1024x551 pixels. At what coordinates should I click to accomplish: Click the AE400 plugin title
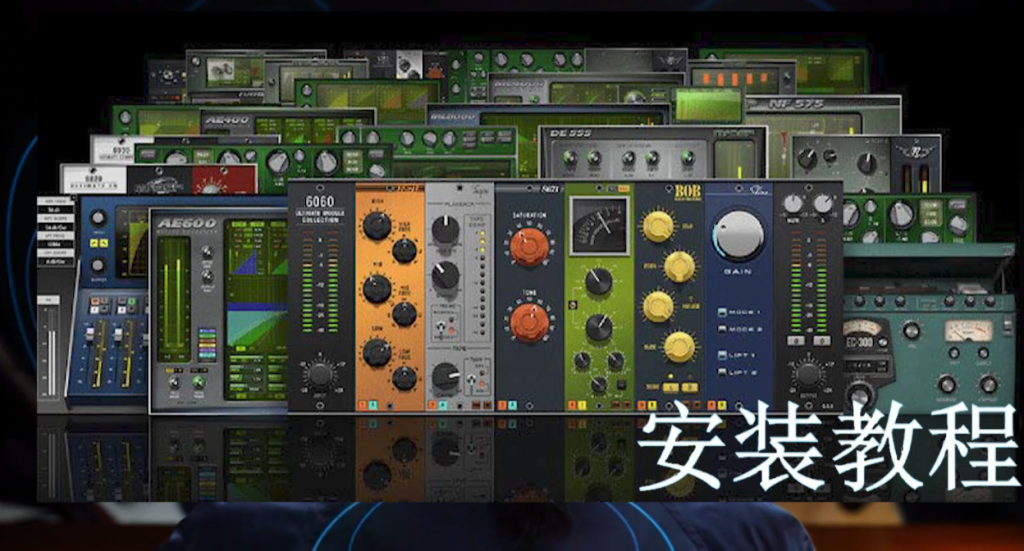[x=228, y=120]
